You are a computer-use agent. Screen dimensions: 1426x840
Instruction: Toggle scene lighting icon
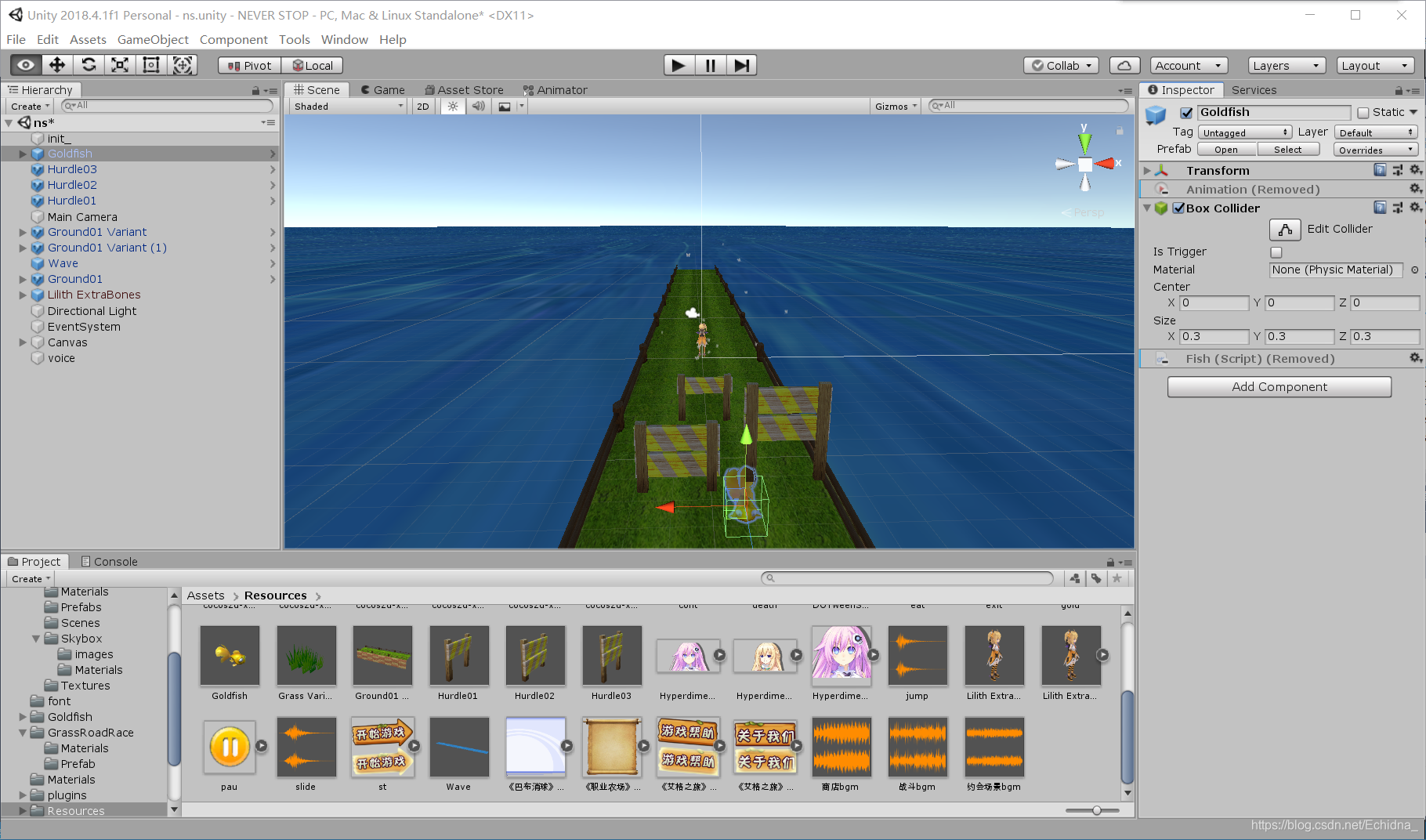pyautogui.click(x=453, y=107)
